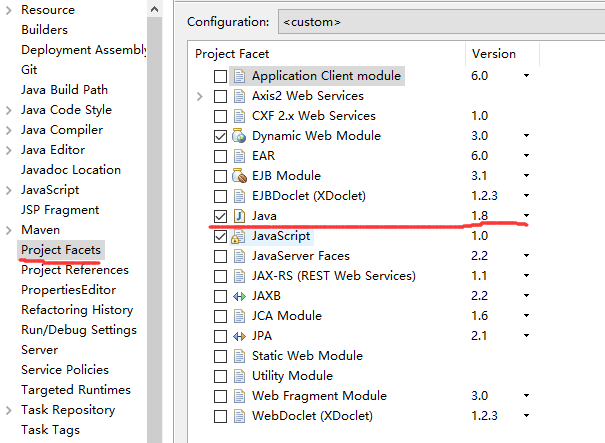Open the Java version dropdown arrow

tap(526, 216)
